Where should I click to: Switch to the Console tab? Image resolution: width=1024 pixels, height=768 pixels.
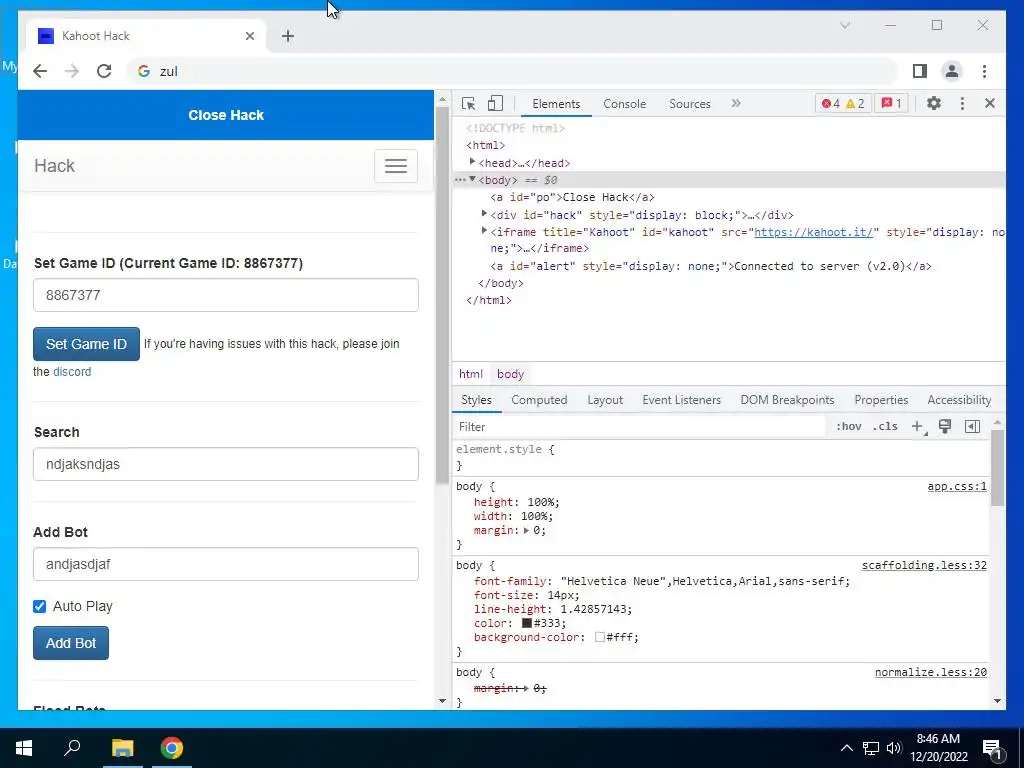(624, 104)
